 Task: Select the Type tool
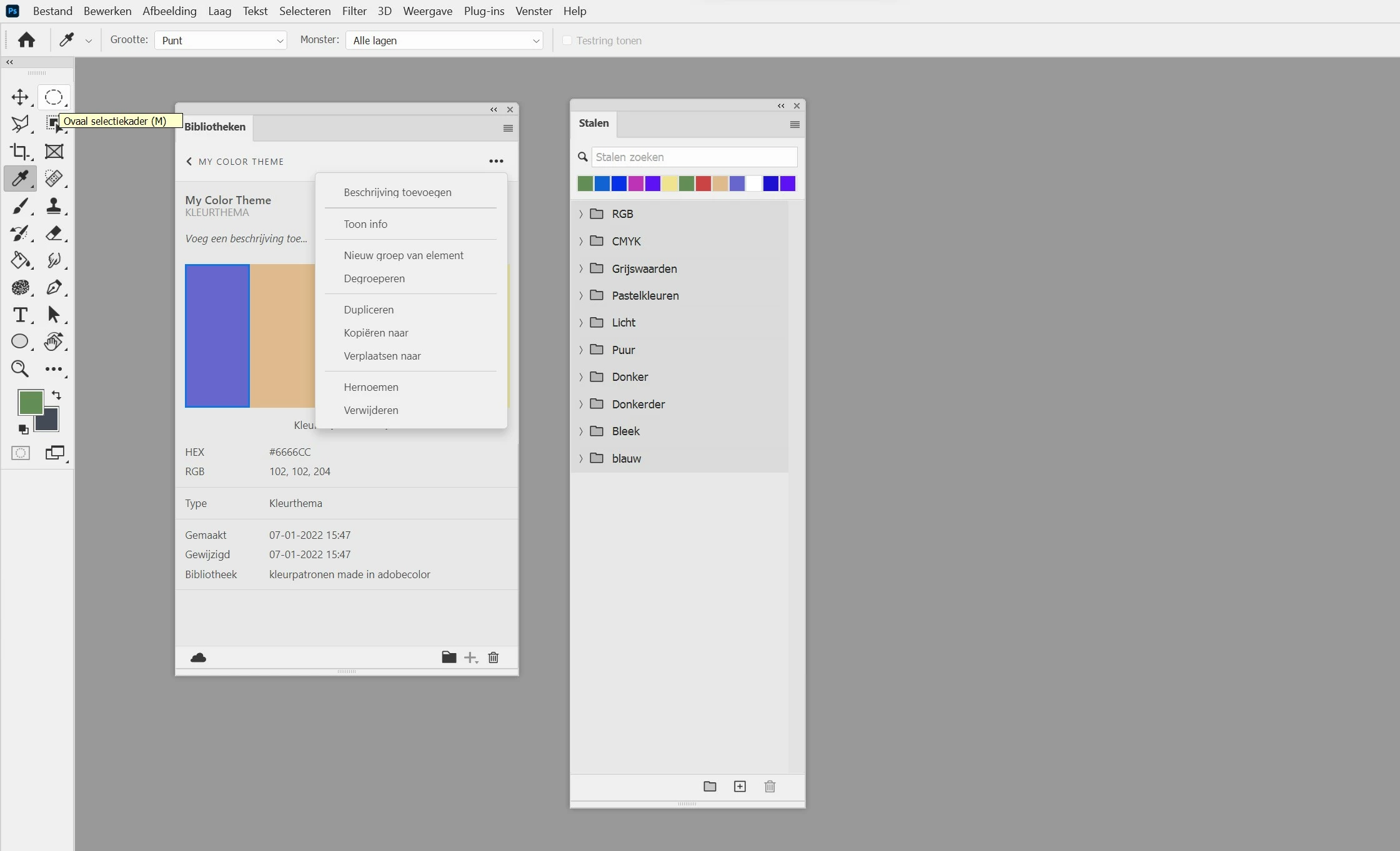tap(20, 315)
